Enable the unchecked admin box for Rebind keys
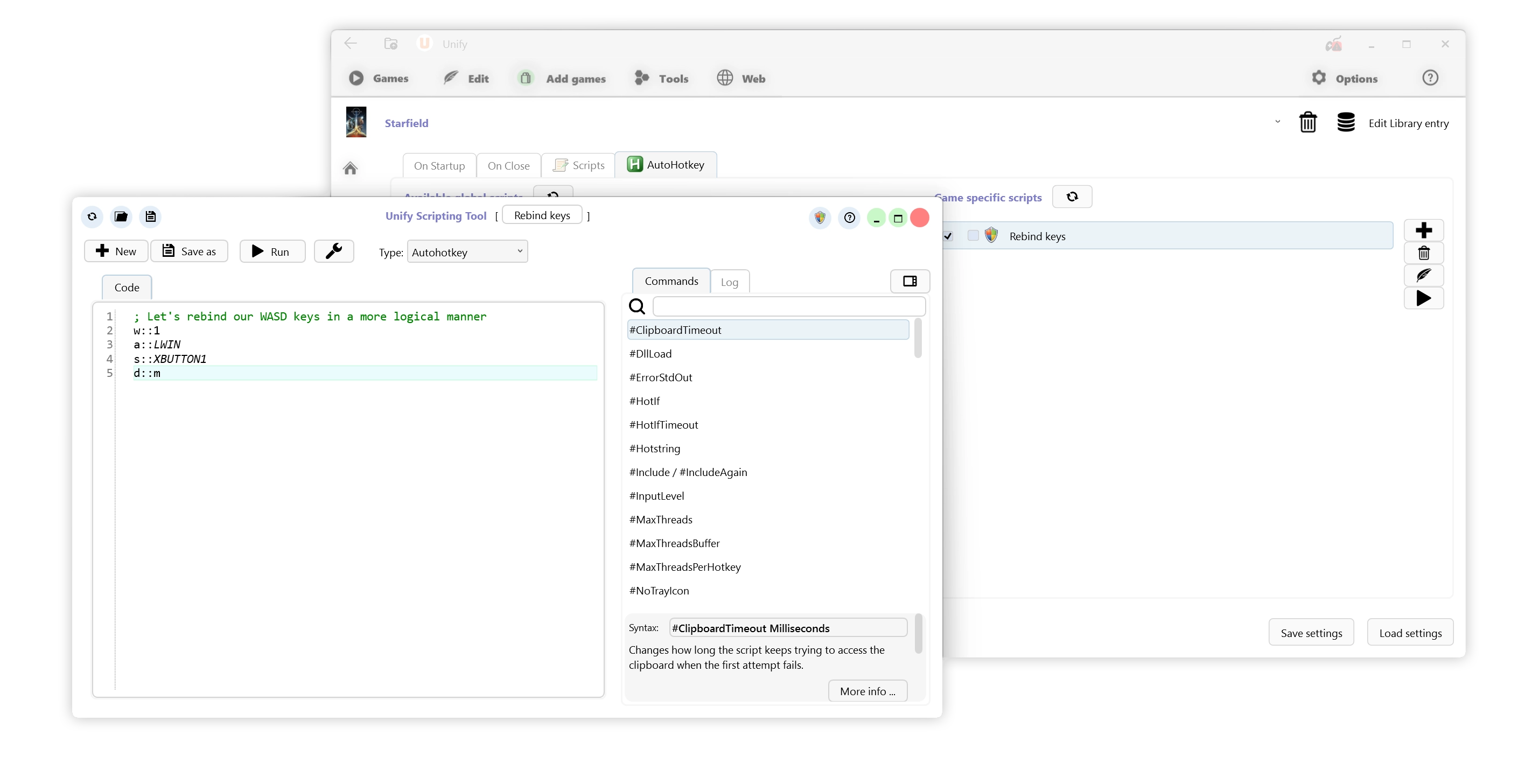The height and width of the screenshot is (784, 1525). pyautogui.click(x=973, y=236)
